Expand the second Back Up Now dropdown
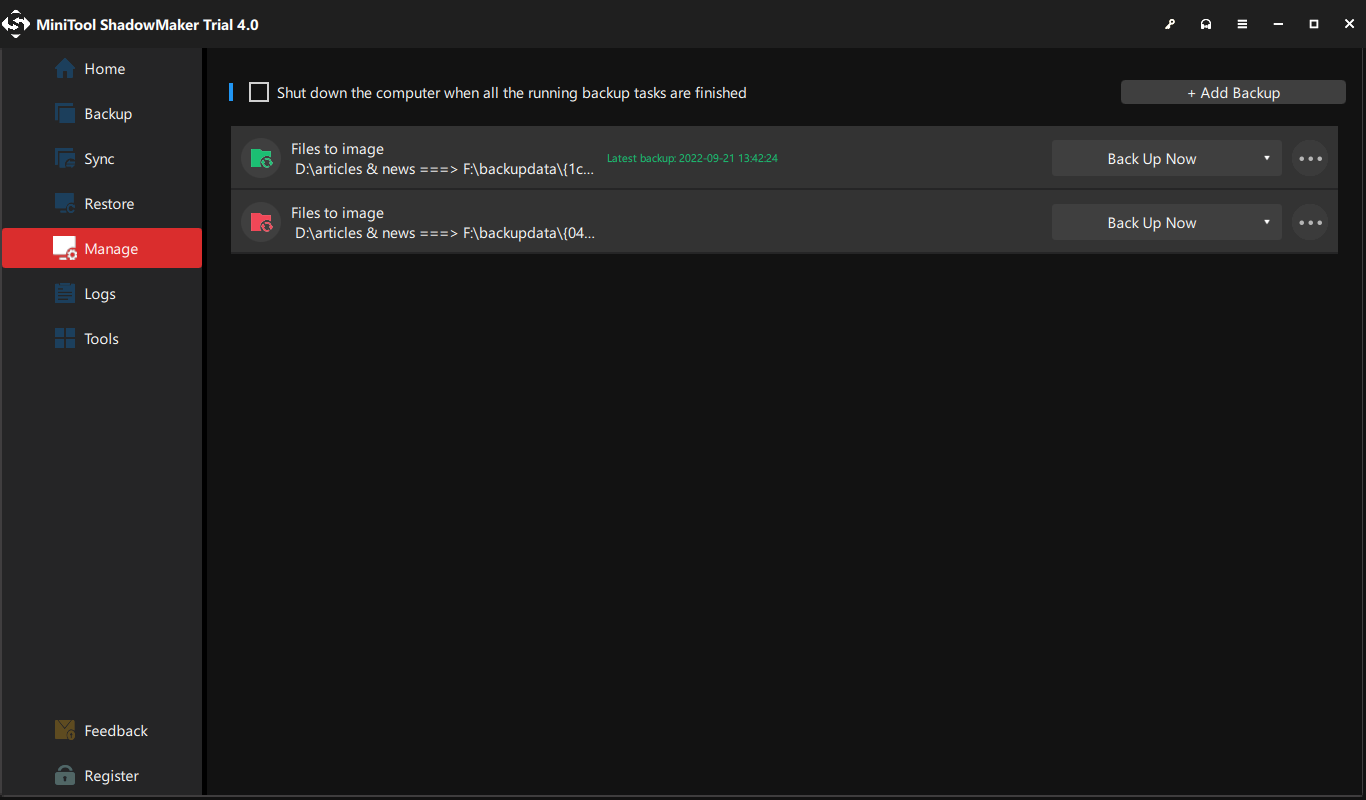1366x800 pixels. tap(1265, 221)
